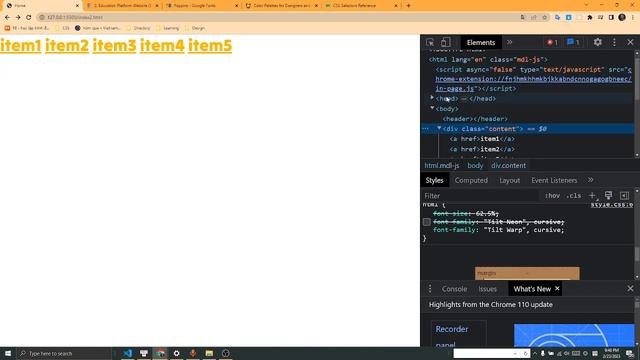Collapse the body element node

pyautogui.click(x=432, y=108)
